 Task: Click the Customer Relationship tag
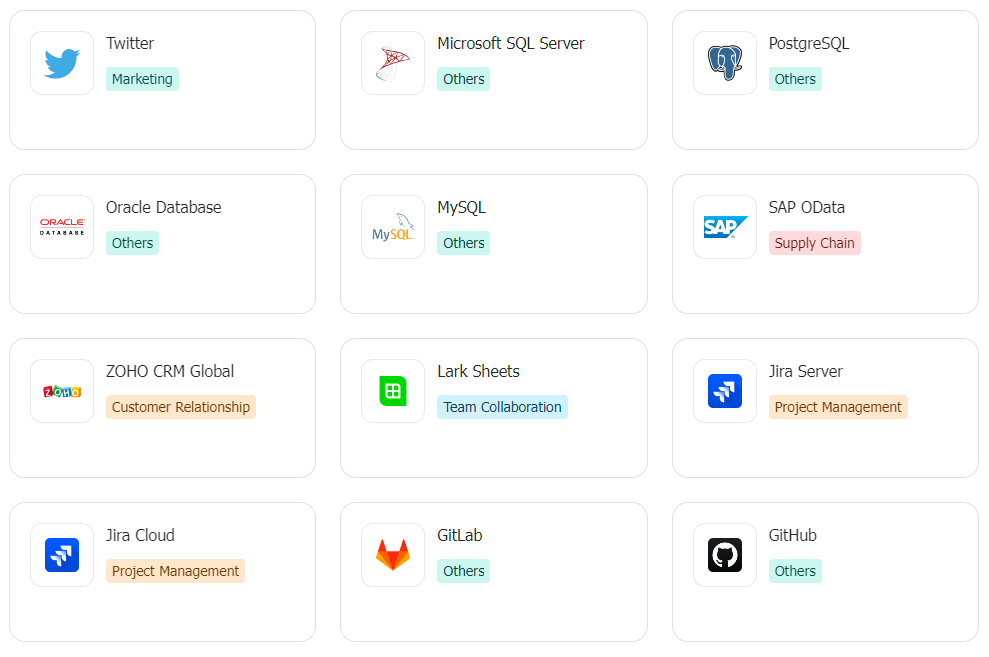pos(181,407)
